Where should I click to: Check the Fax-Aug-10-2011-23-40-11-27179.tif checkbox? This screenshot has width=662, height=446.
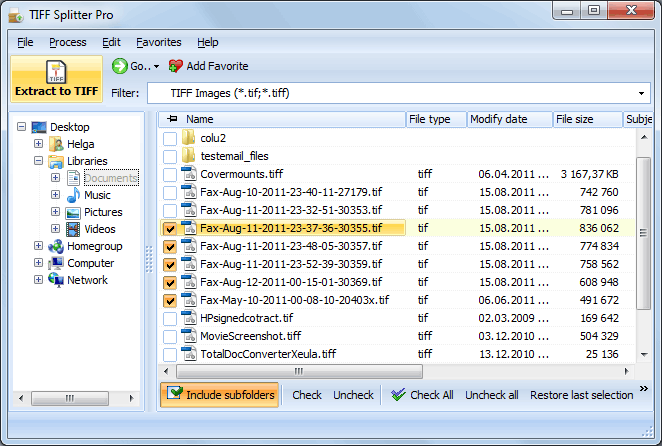pos(170,193)
